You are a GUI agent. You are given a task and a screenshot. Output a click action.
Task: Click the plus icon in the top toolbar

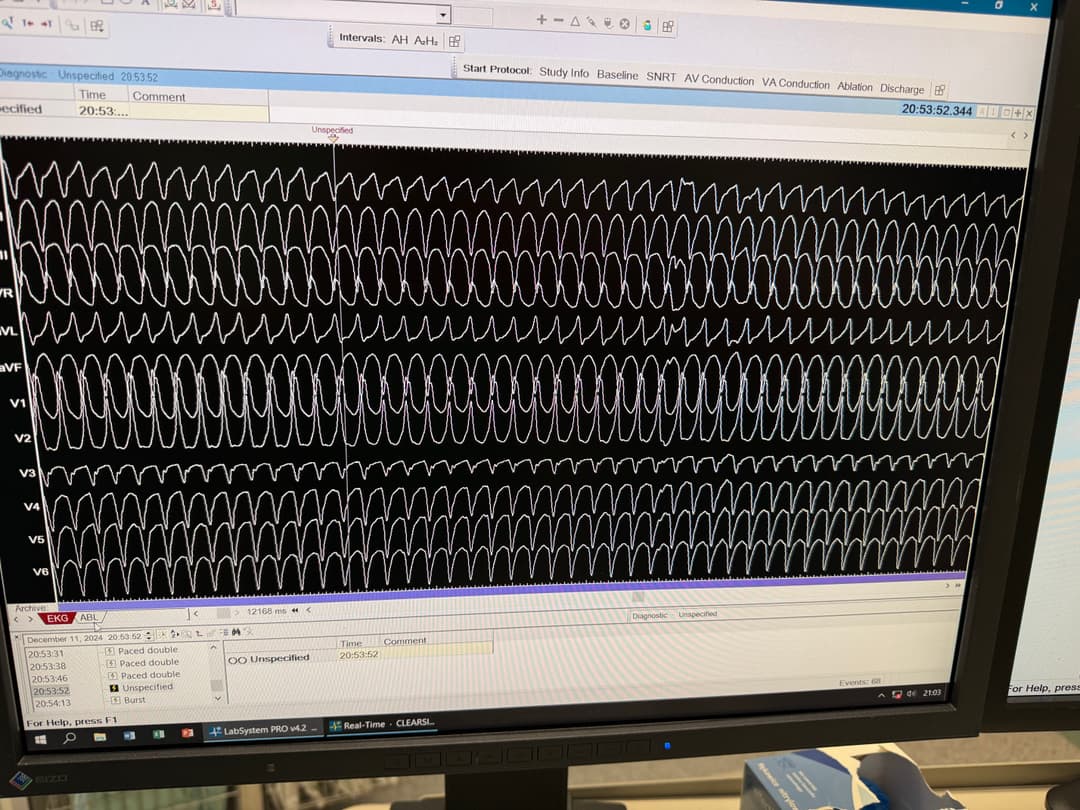point(541,20)
